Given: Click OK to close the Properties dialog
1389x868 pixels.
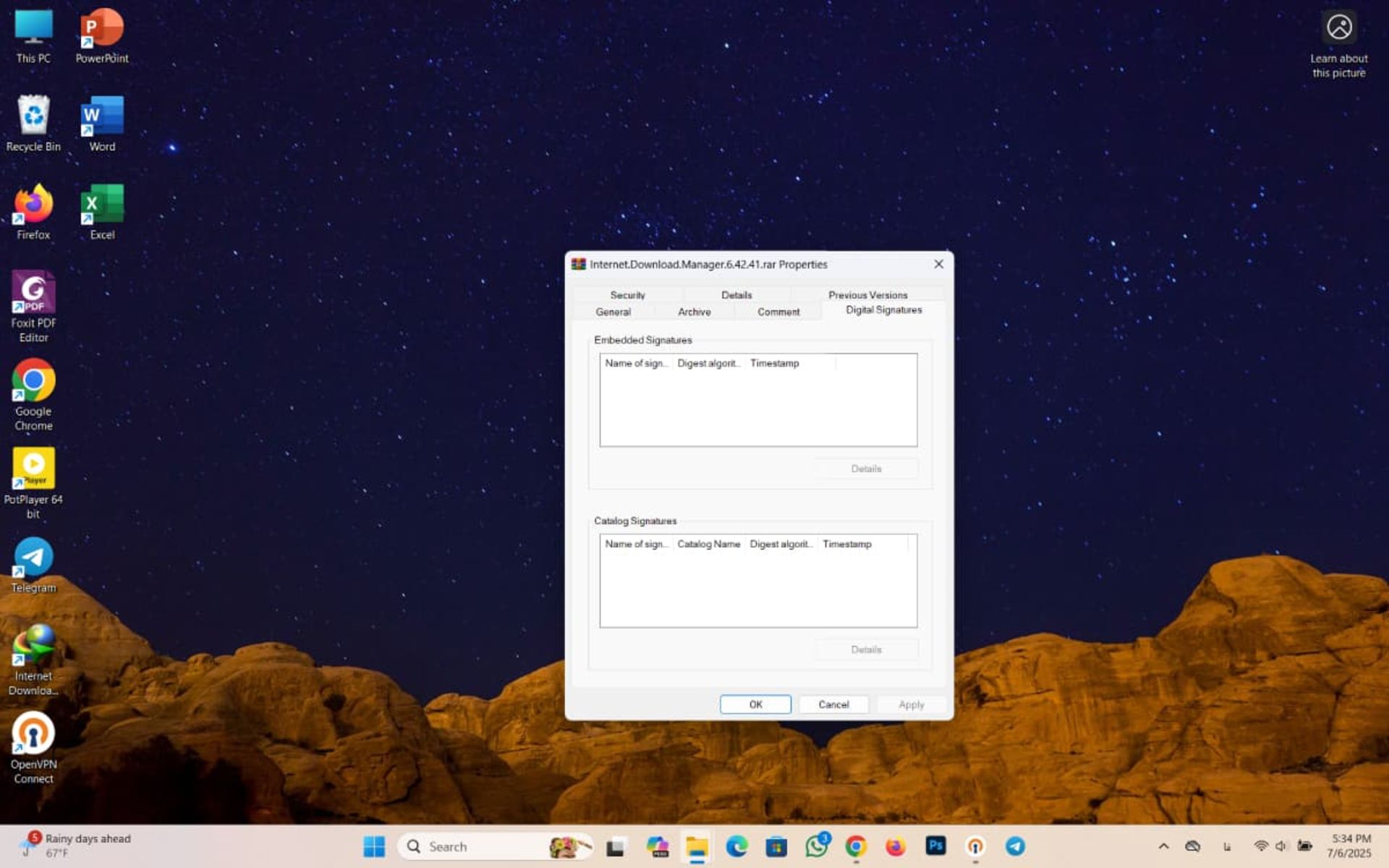Looking at the screenshot, I should pos(755,704).
